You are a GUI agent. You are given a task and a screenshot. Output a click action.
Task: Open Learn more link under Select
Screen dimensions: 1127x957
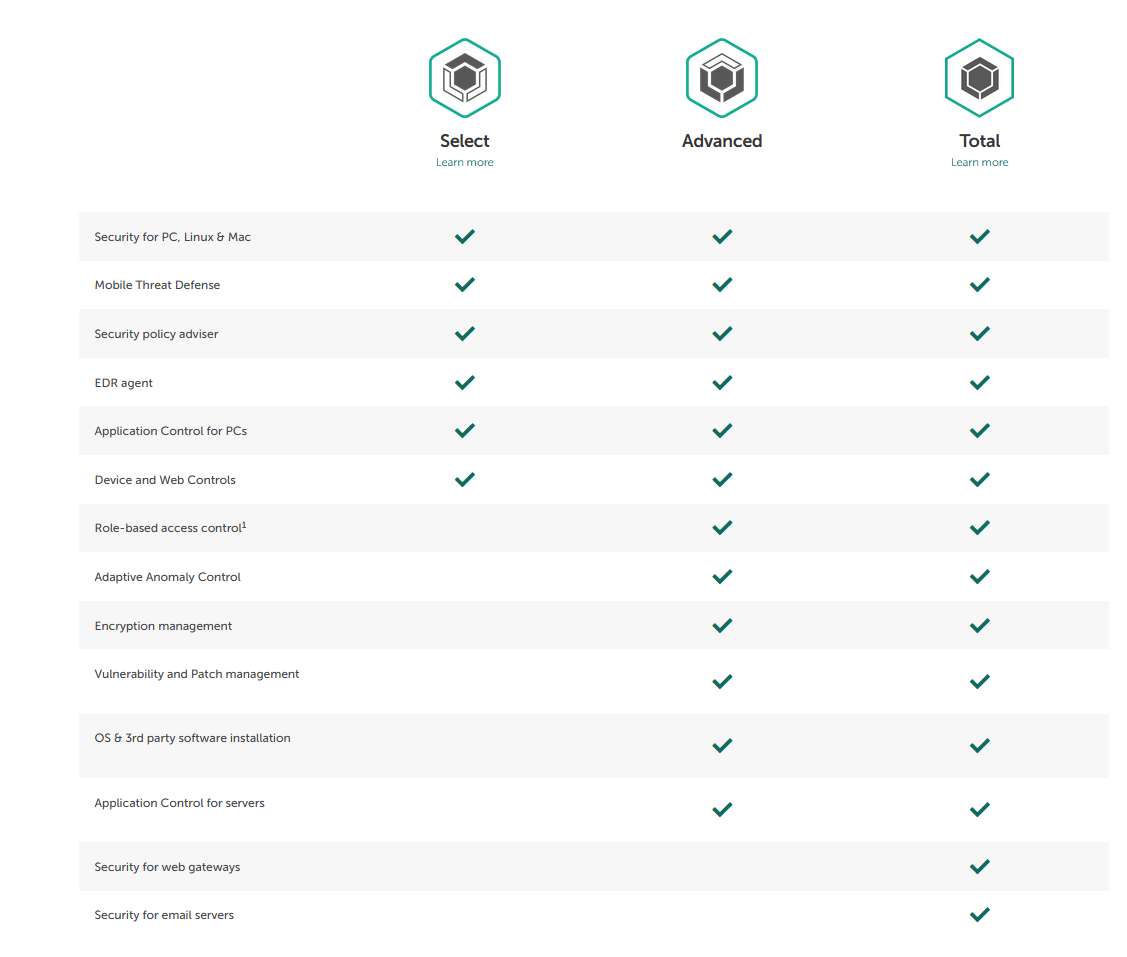click(x=465, y=162)
